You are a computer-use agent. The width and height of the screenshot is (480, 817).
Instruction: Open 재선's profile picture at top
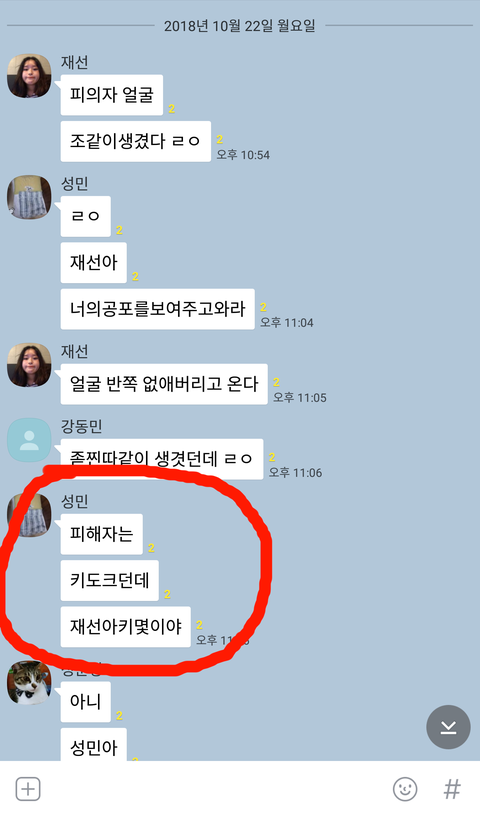pos(29,76)
